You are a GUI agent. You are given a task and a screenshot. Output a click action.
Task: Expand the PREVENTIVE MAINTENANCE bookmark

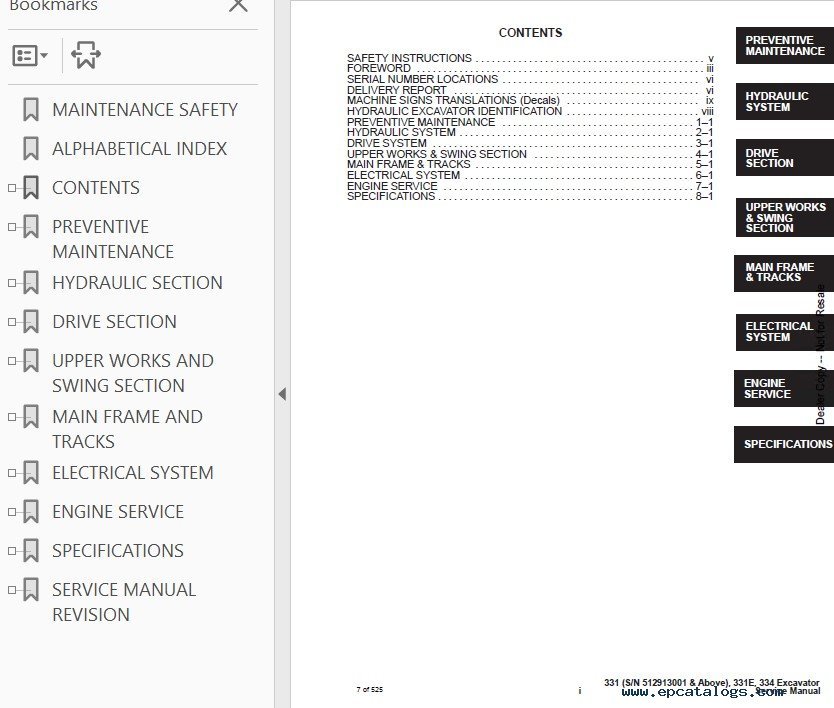[12, 227]
